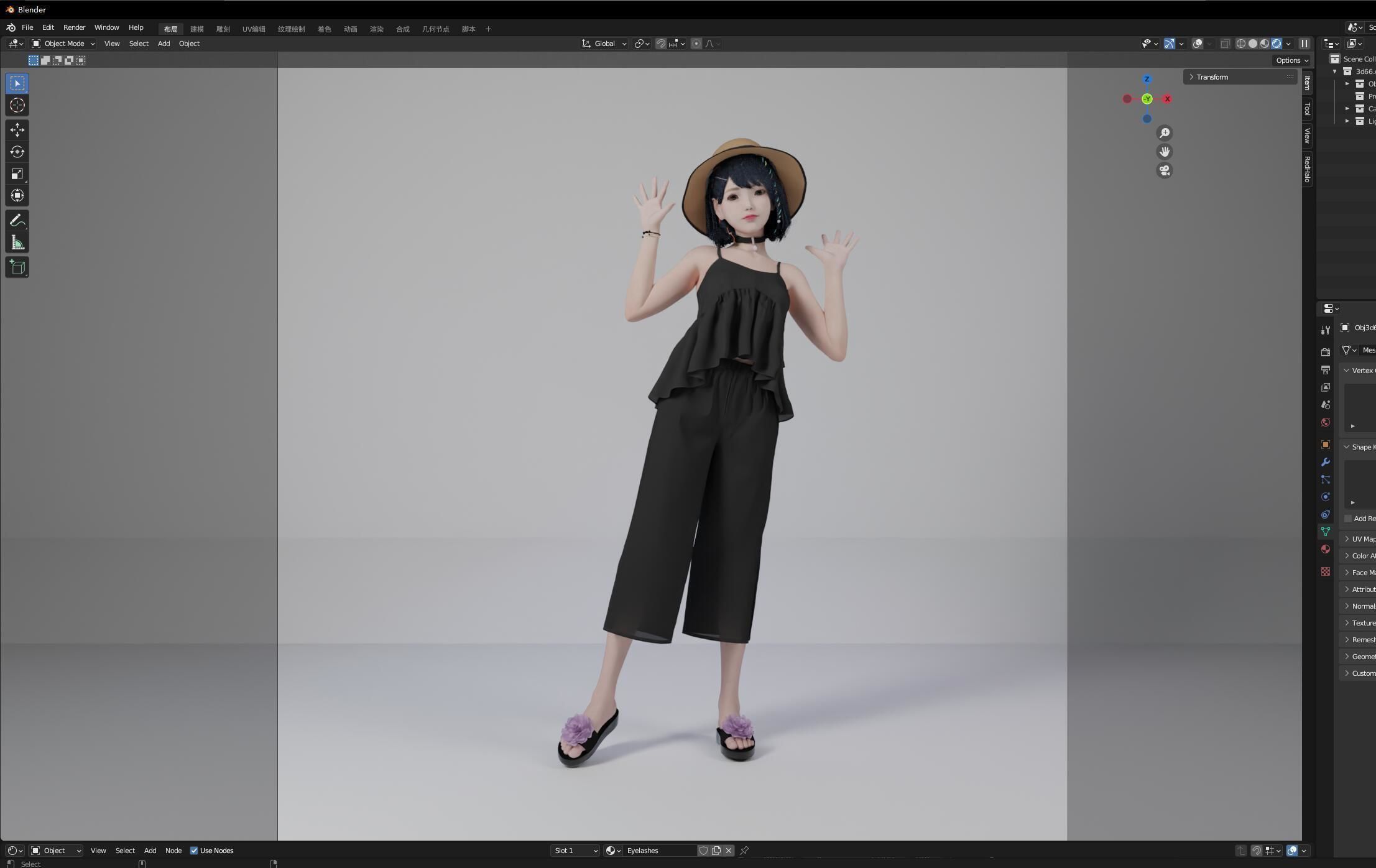Open the Output properties tab icon
Image resolution: width=1376 pixels, height=868 pixels.
pyautogui.click(x=1325, y=369)
